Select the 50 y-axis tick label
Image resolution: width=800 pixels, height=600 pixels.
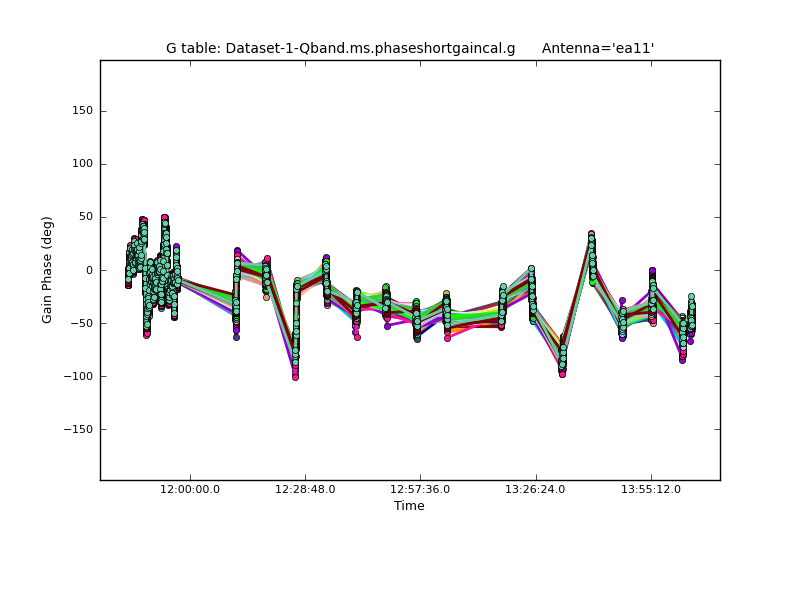[x=84, y=217]
